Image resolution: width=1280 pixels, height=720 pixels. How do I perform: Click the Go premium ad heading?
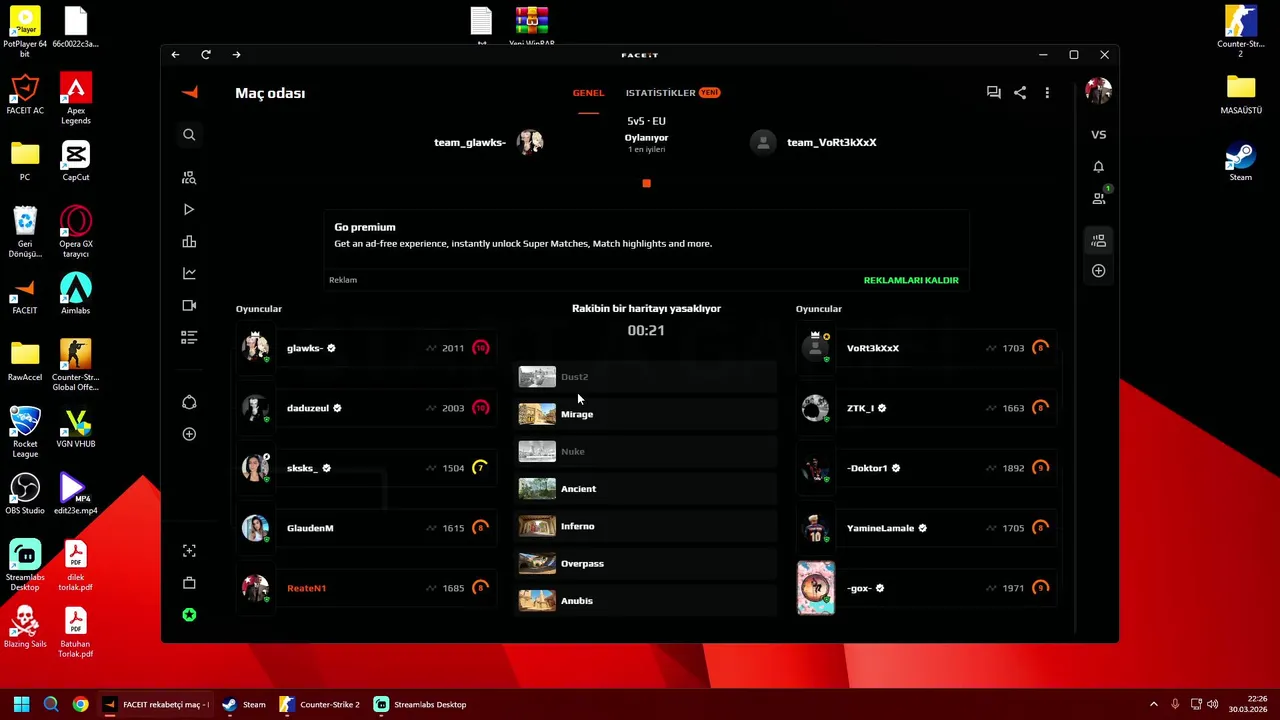tap(365, 227)
